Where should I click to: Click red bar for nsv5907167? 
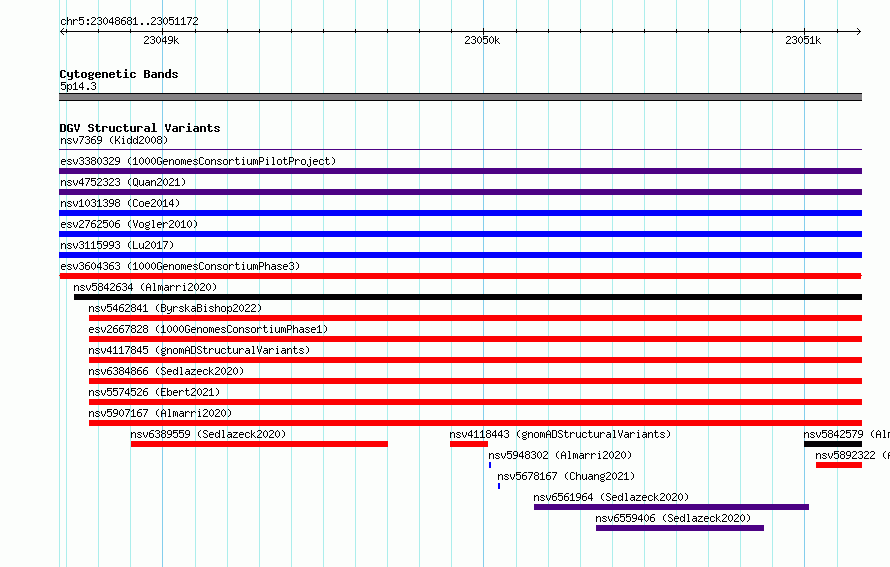(475, 423)
